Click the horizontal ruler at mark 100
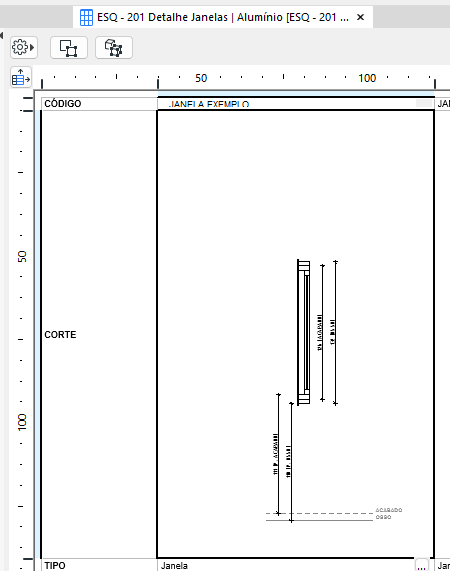Viewport: 450px width, 571px height. coord(367,78)
